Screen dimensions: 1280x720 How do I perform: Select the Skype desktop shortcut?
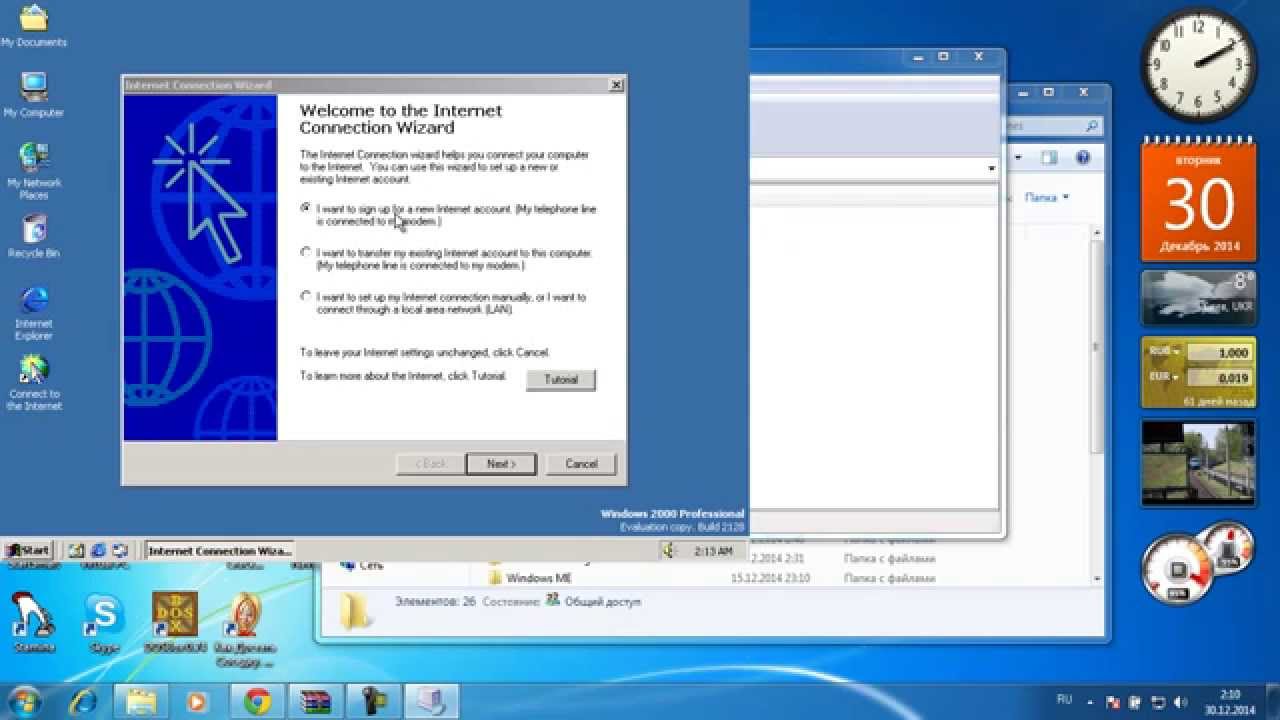coord(104,622)
